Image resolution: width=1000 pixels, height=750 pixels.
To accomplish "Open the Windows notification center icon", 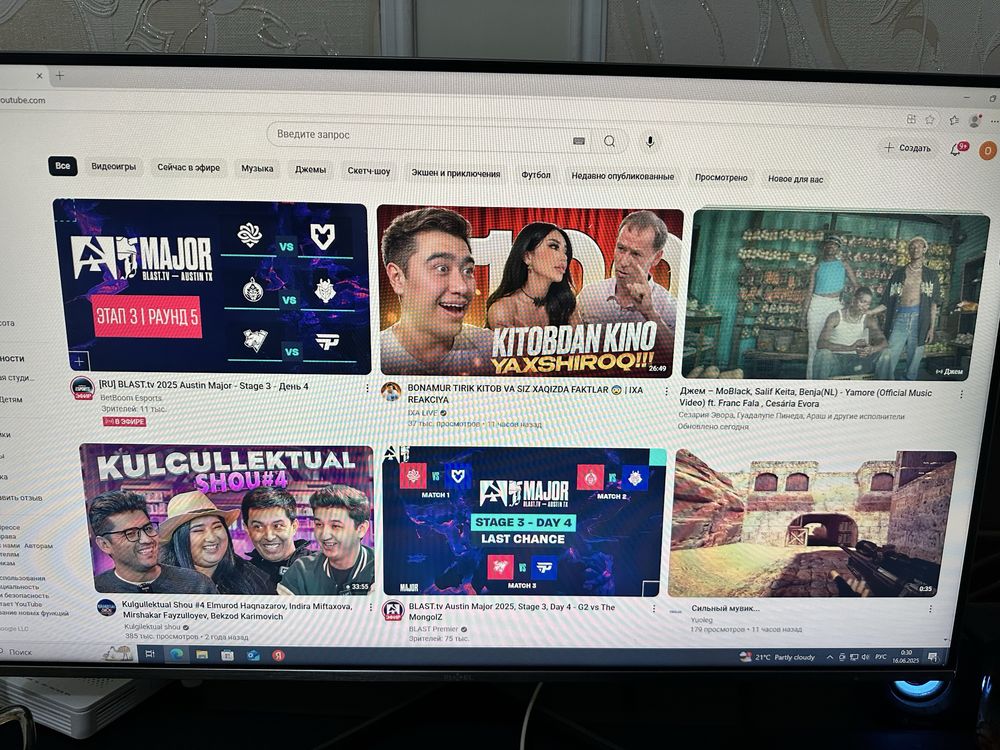I will click(932, 657).
